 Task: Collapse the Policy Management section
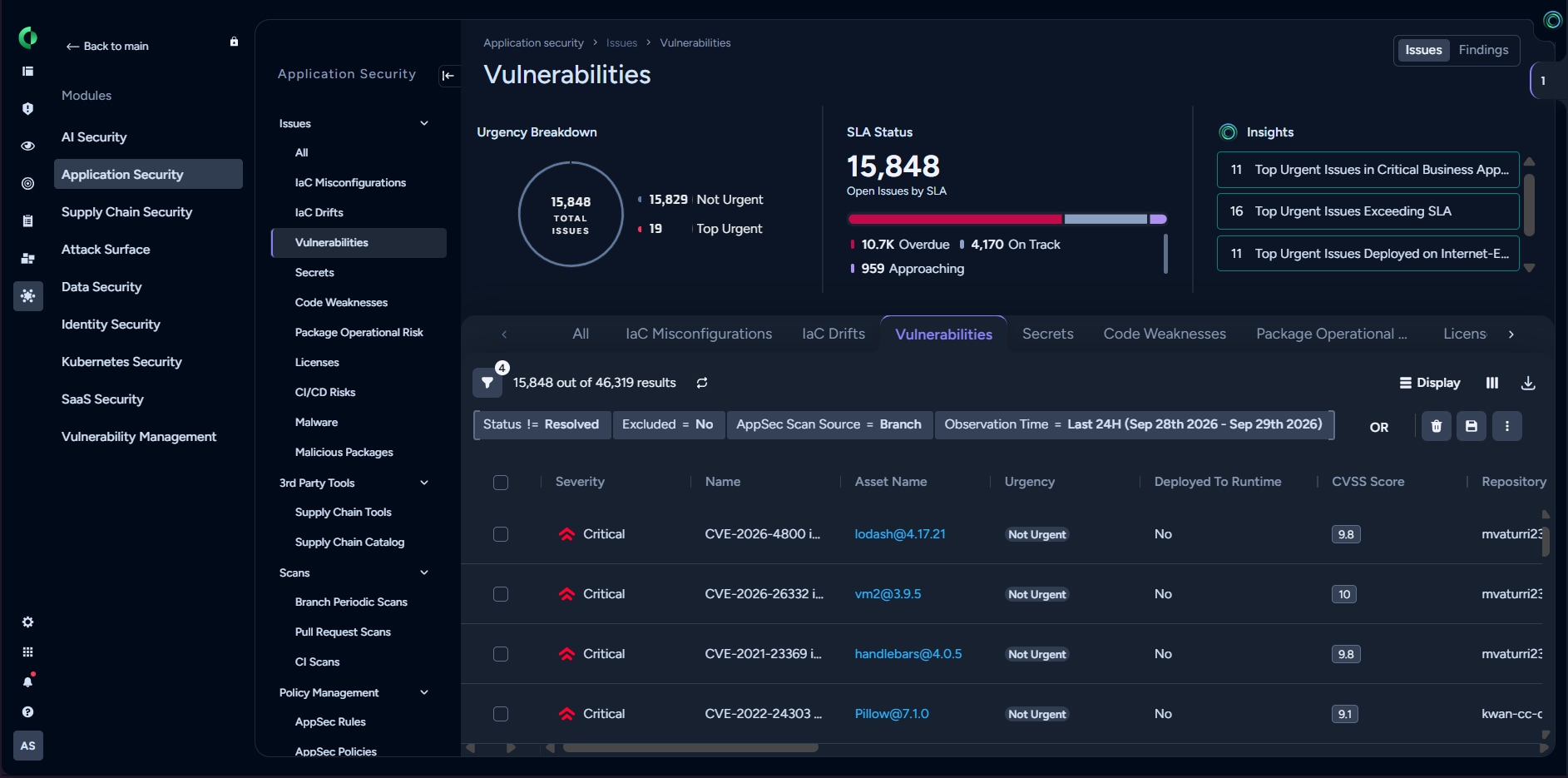pyautogui.click(x=424, y=692)
